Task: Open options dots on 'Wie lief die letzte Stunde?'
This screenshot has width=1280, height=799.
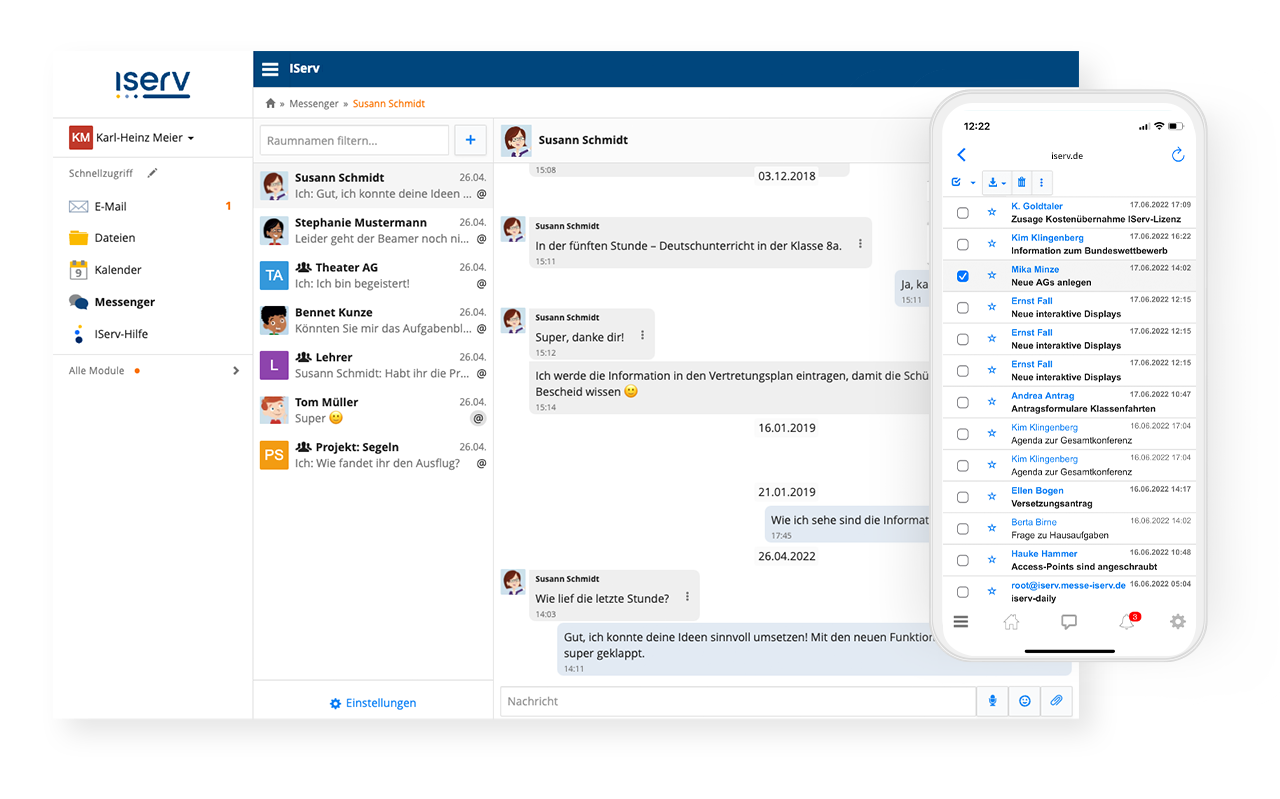Action: 687,597
